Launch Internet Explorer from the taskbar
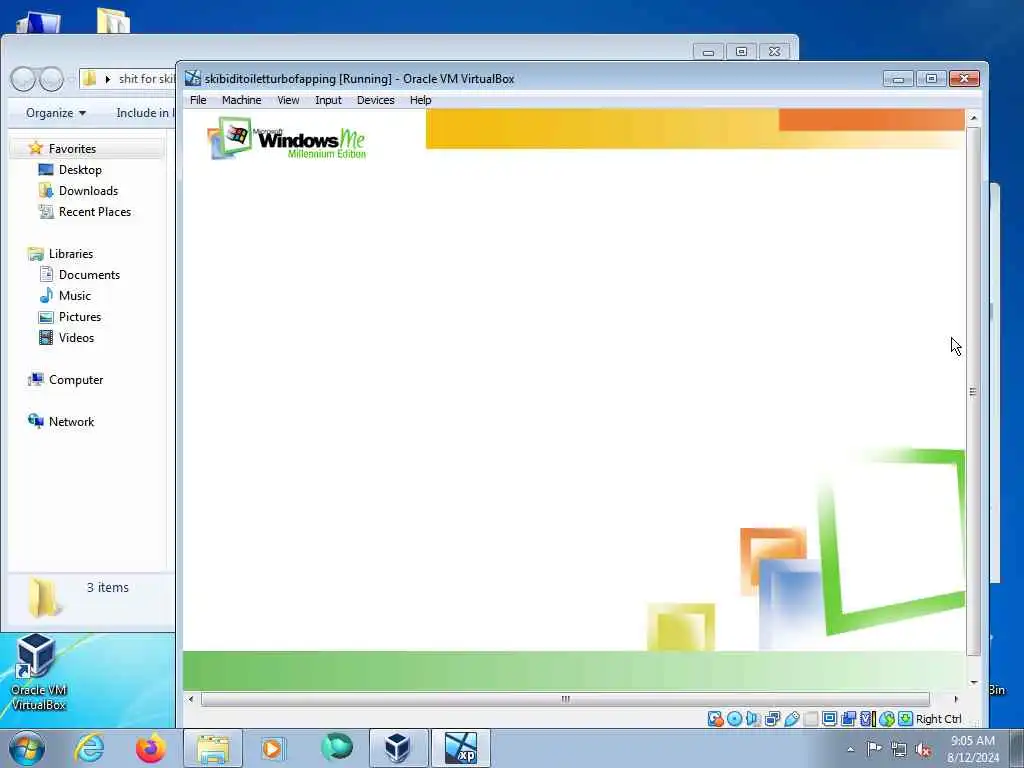 89,748
